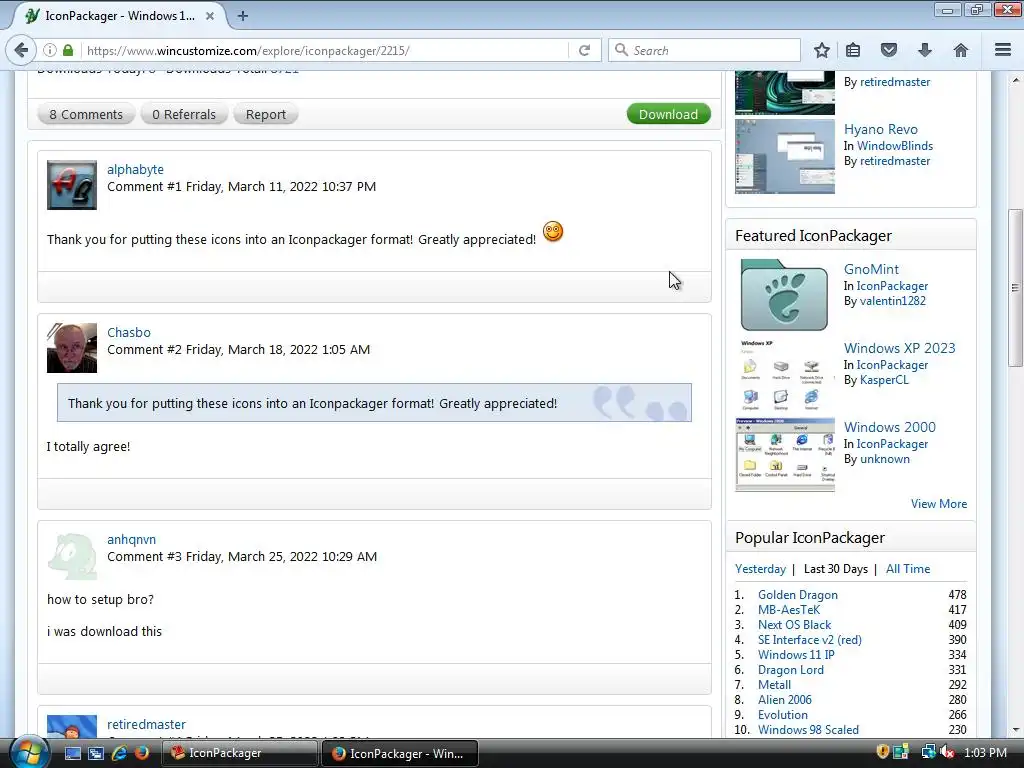Click the Windows 2000 preview thumbnail
This screenshot has width=1024, height=768.
pyautogui.click(x=784, y=455)
